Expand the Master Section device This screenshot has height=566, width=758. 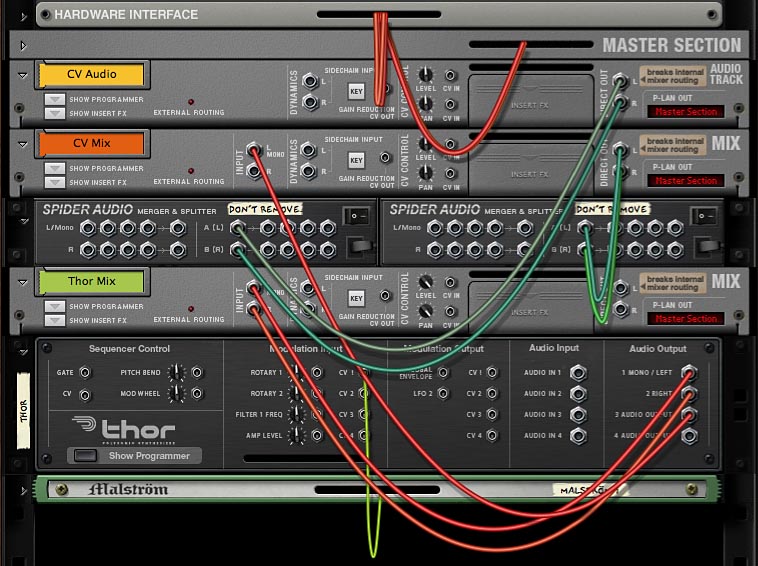tap(23, 46)
